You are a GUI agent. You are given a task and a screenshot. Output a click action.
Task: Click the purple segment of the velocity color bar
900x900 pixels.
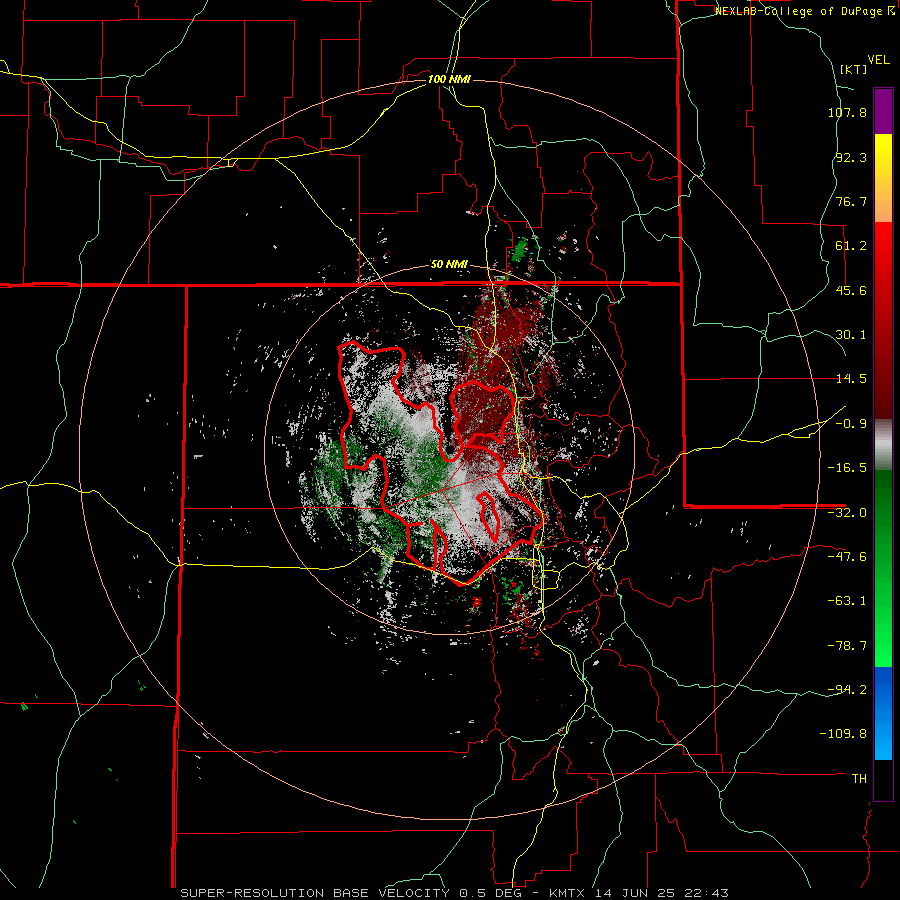[x=883, y=111]
